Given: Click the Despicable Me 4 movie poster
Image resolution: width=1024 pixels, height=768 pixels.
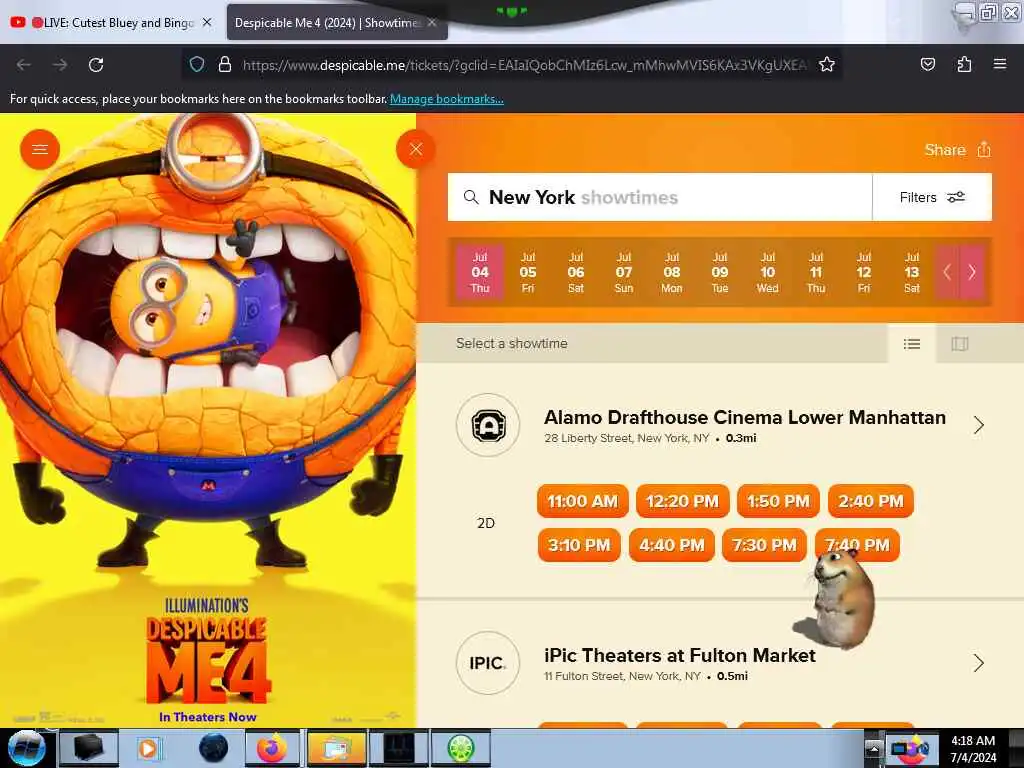Looking at the screenshot, I should [x=208, y=420].
